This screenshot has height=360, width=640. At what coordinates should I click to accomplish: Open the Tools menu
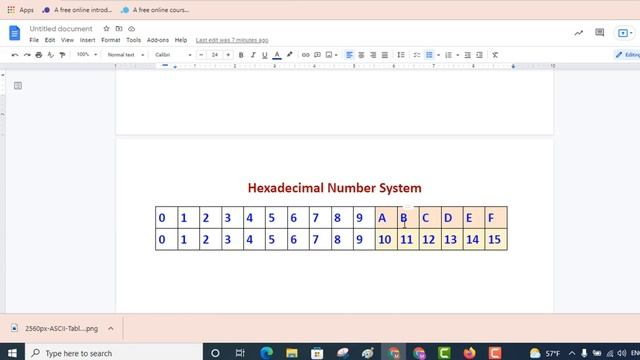click(x=133, y=40)
